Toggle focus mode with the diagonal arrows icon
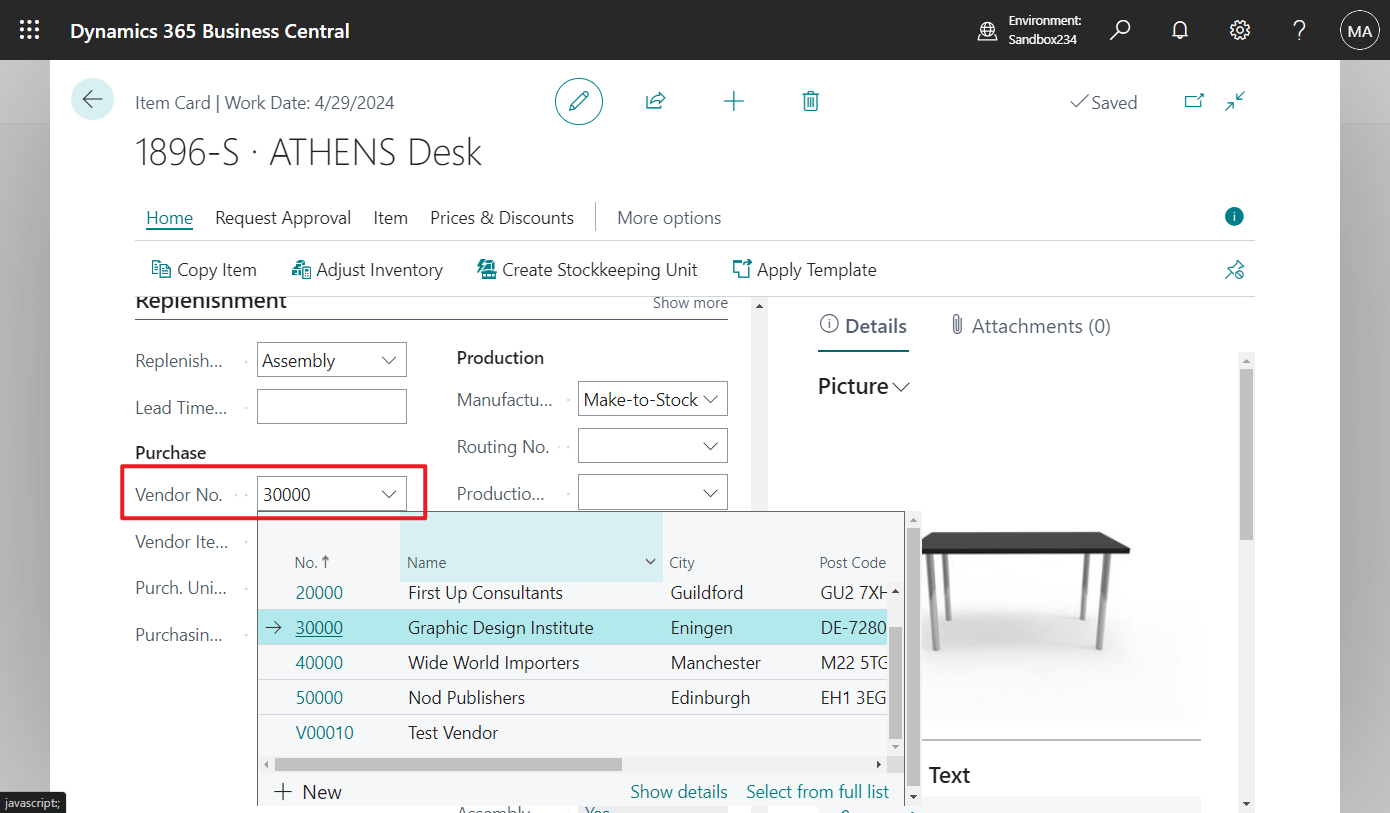 coord(1234,101)
